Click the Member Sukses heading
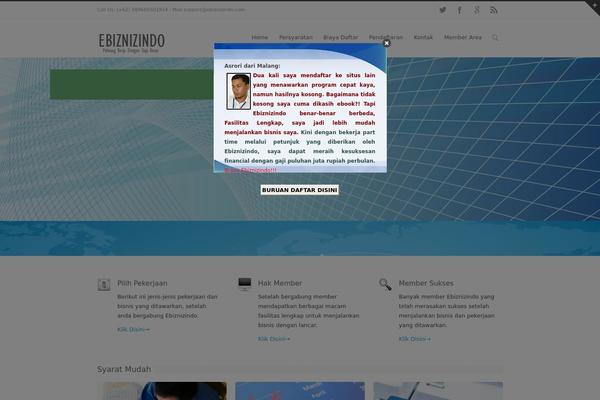Viewport: 600px width, 400px height. coord(426,283)
